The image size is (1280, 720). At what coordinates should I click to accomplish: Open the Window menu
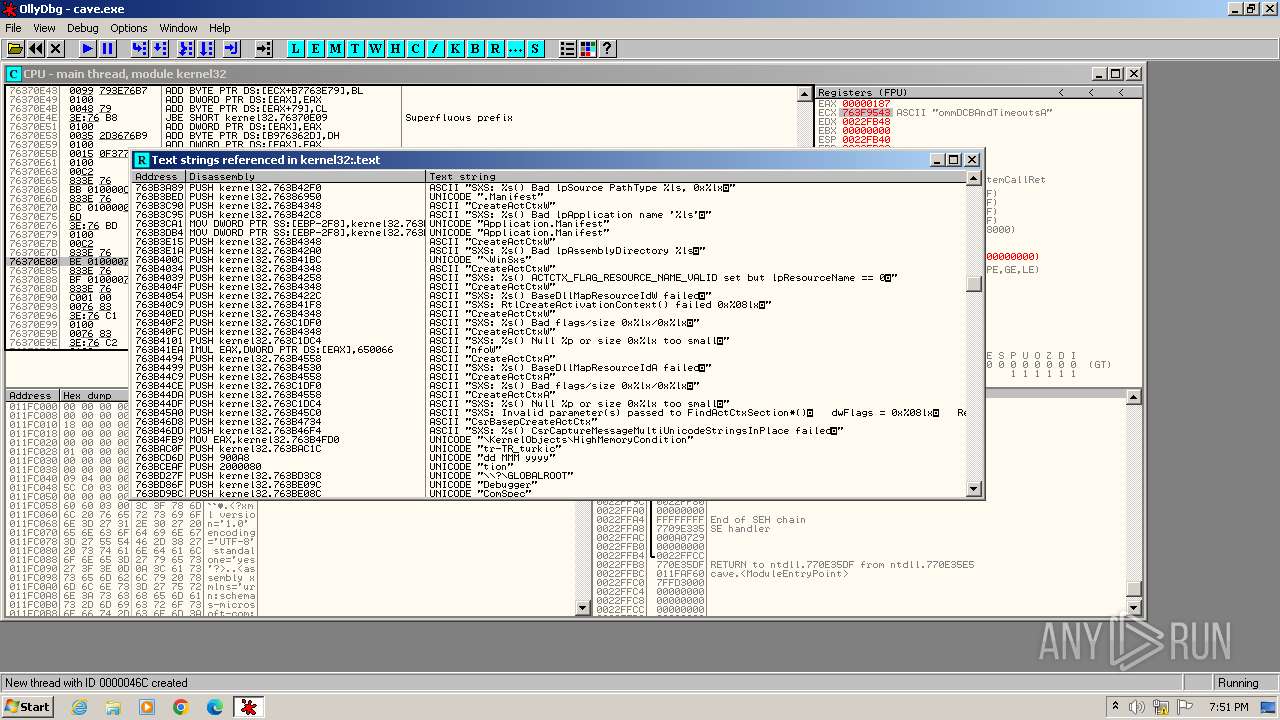[179, 28]
